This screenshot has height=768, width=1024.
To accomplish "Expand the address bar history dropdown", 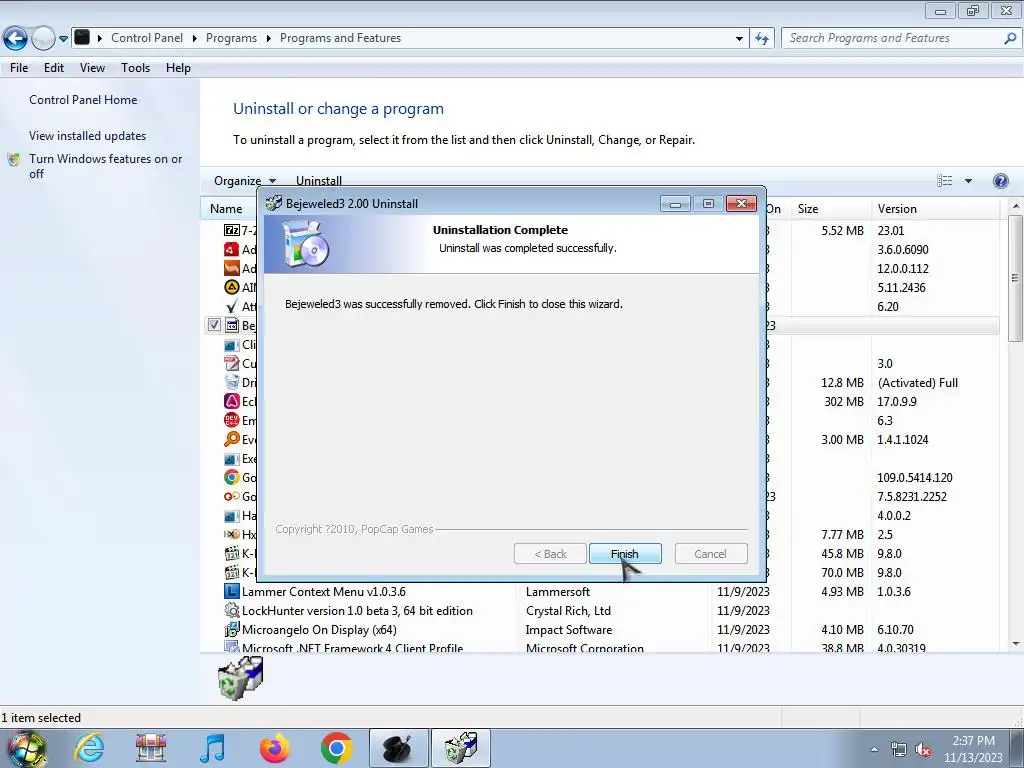I will (739, 39).
